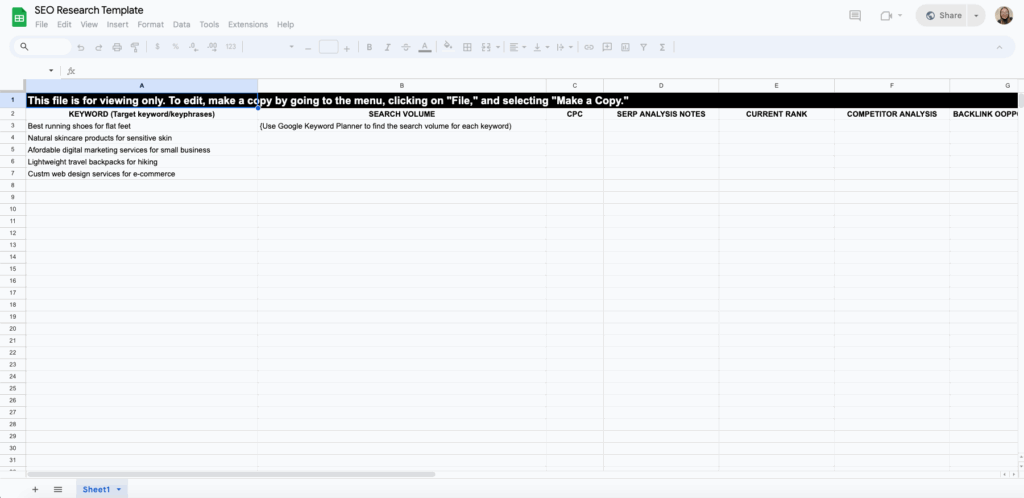1024x498 pixels.
Task: Increase font size with plus button
Action: (347, 48)
